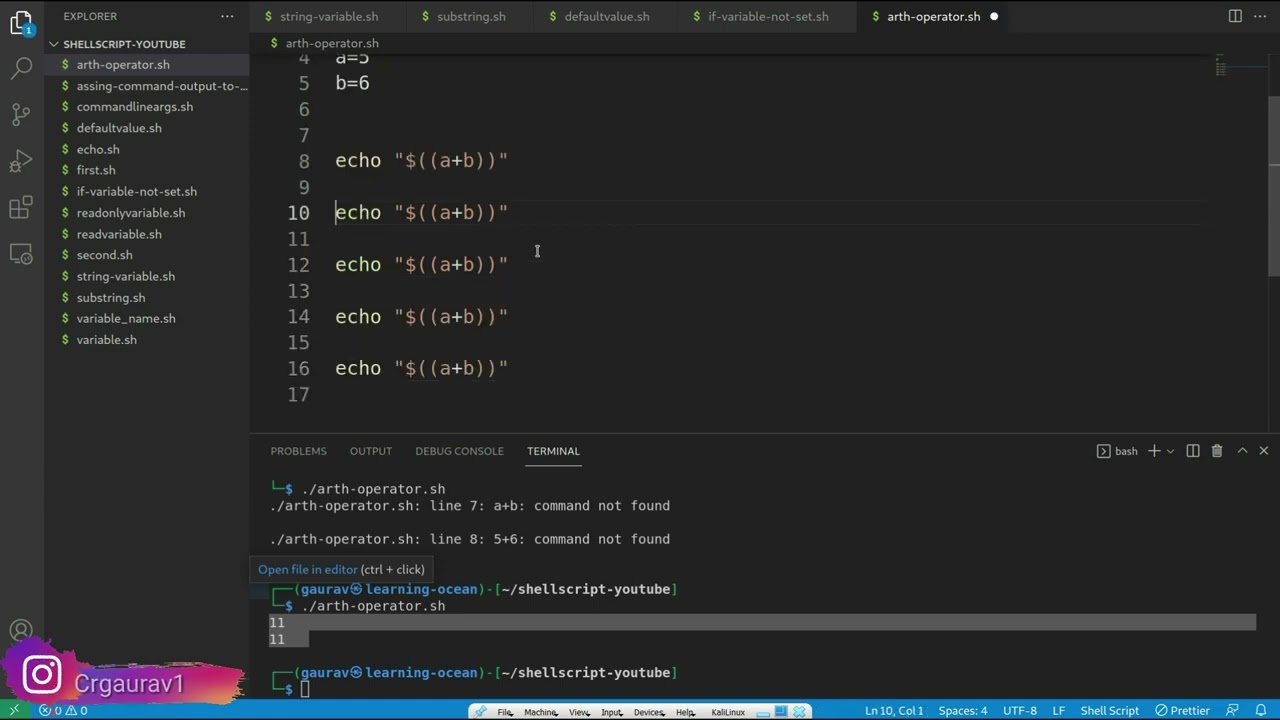1280x720 pixels.
Task: Open the Source Control view
Action: [21, 114]
